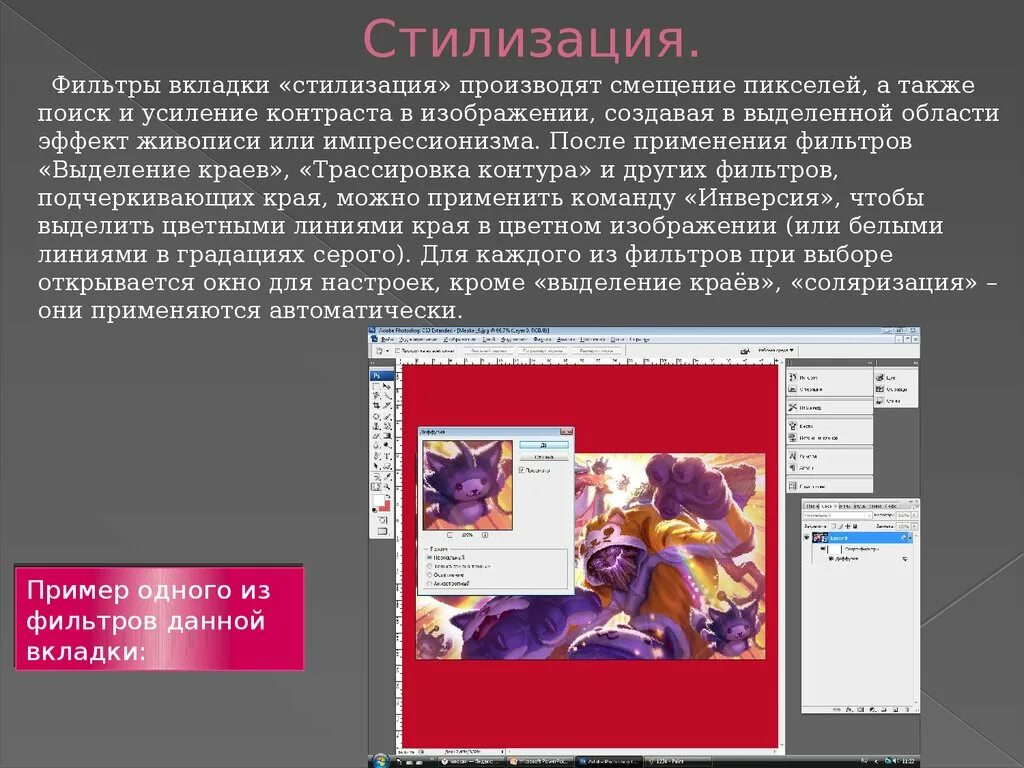Viewport: 1024px width, 768px height.
Task: Zoom out the Диффузия preview (minus)
Action: [450, 535]
